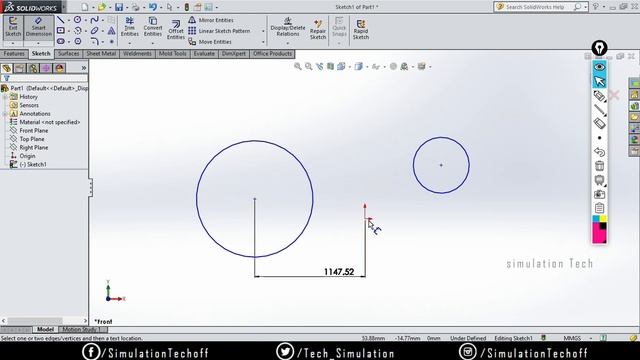Open the Office Products tab
The width and height of the screenshot is (640, 360).
(x=272, y=54)
